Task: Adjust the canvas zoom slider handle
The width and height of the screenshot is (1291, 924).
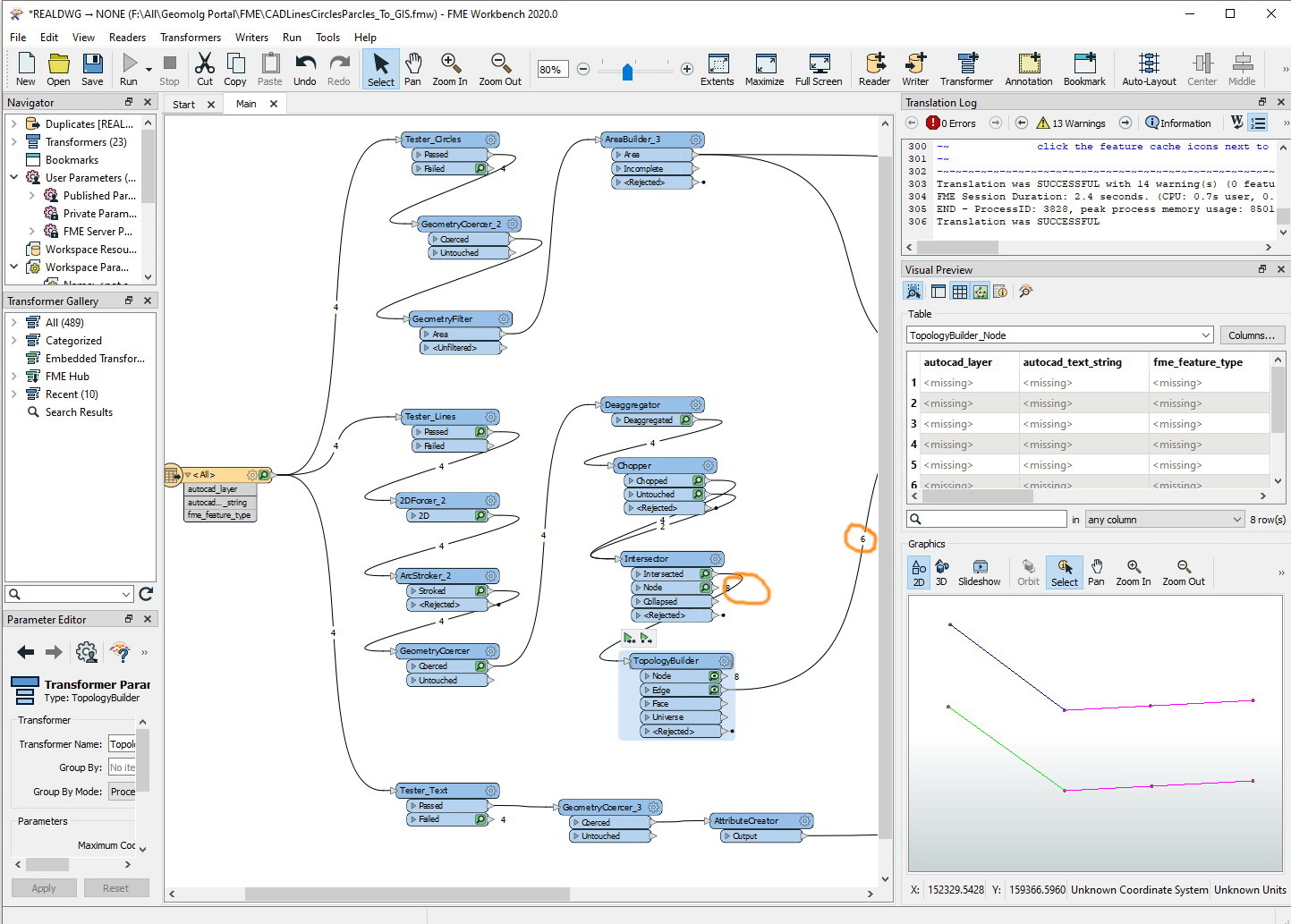Action: (627, 71)
